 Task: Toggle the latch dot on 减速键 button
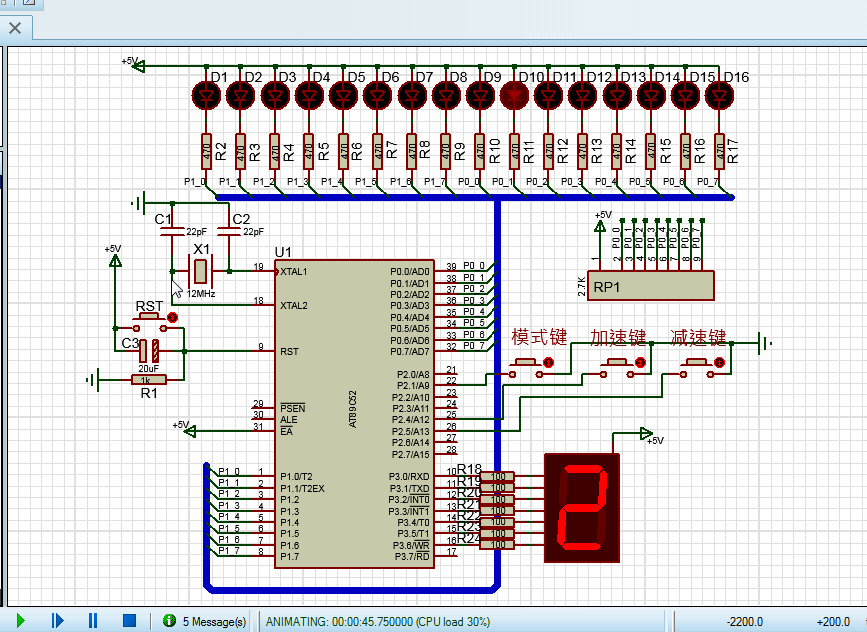pos(719,363)
